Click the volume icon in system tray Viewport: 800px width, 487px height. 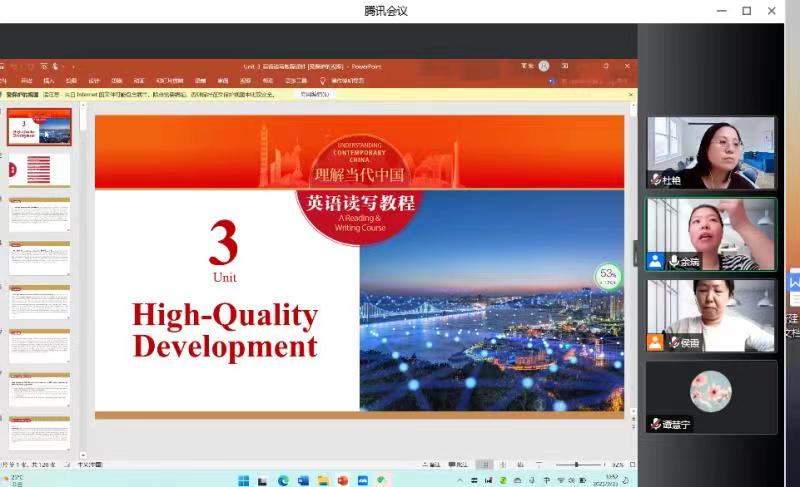pyautogui.click(x=571, y=480)
